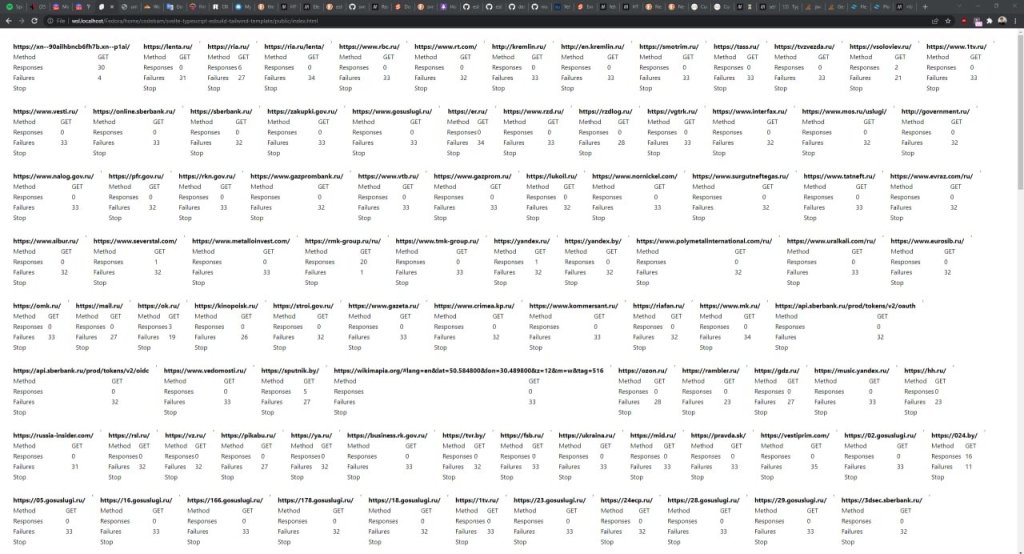Open the share page icon in address bar
1024x554 pixels.
click(x=933, y=20)
